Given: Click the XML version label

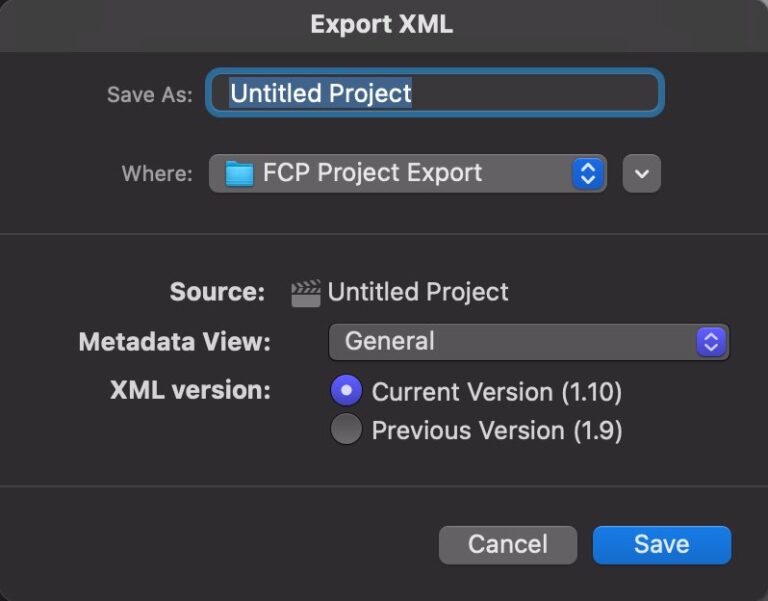Looking at the screenshot, I should pos(191,390).
